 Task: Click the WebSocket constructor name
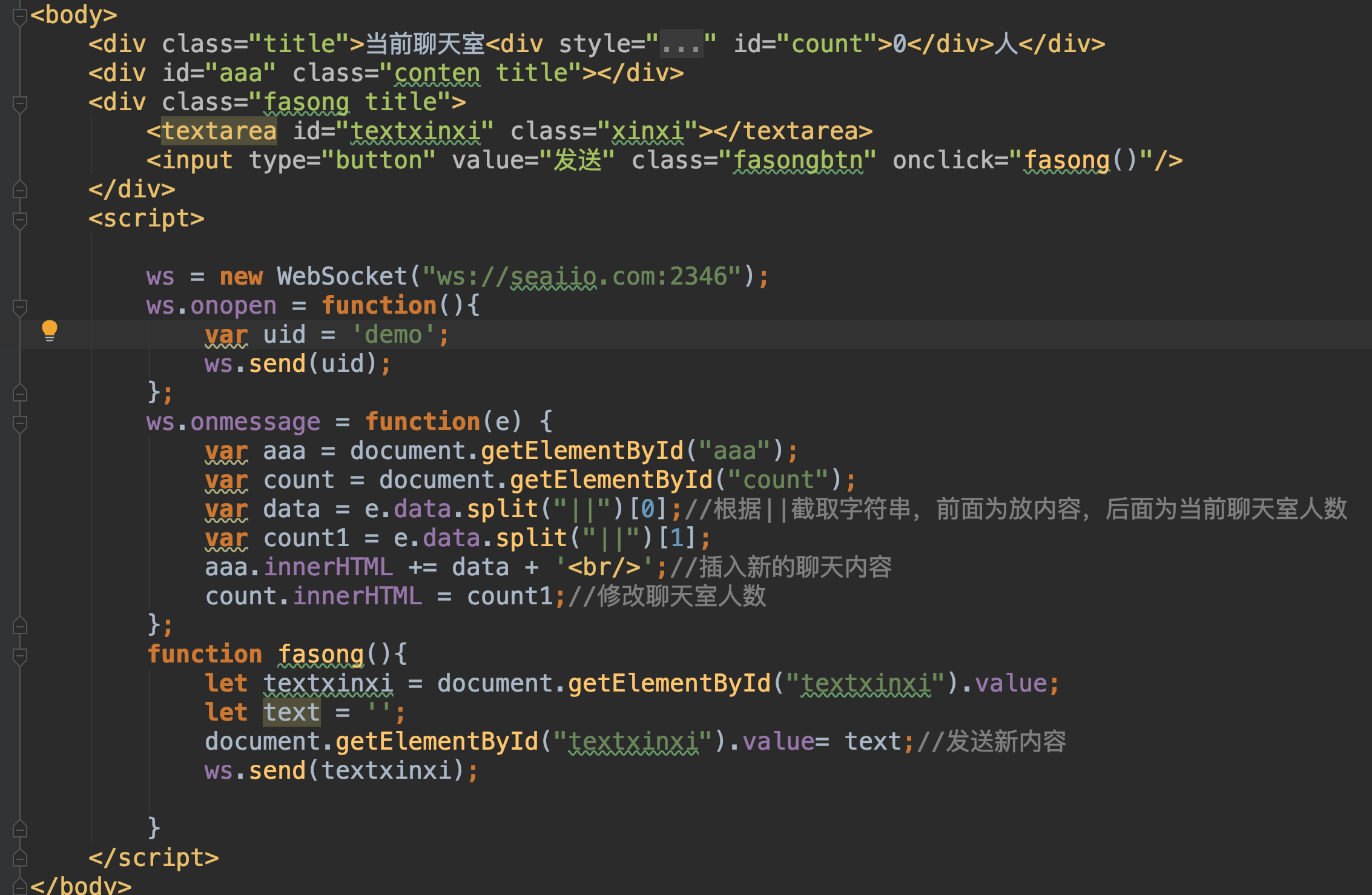pos(342,277)
